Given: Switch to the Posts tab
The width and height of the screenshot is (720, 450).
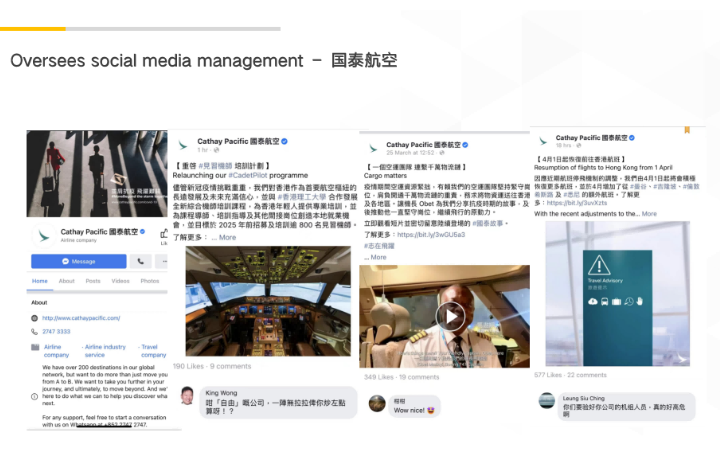Looking at the screenshot, I should click(x=93, y=281).
